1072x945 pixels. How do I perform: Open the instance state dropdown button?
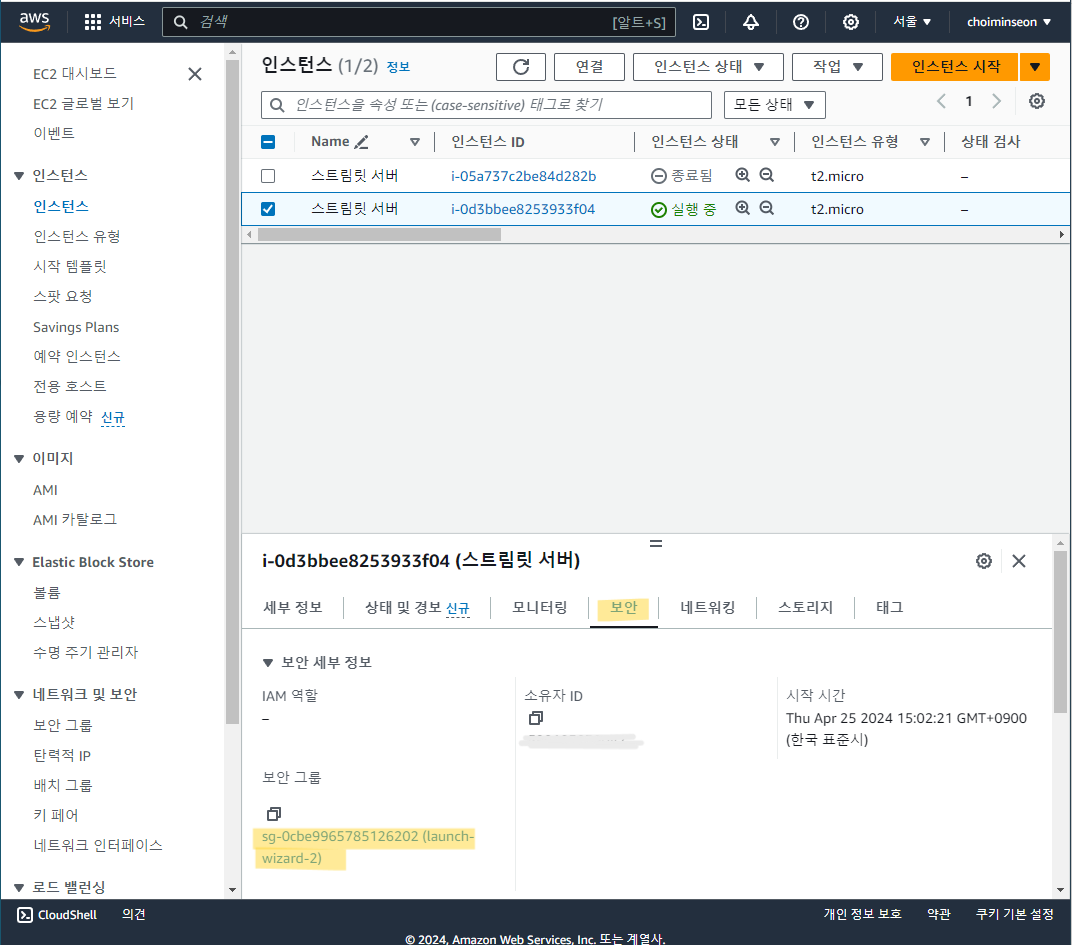click(708, 67)
